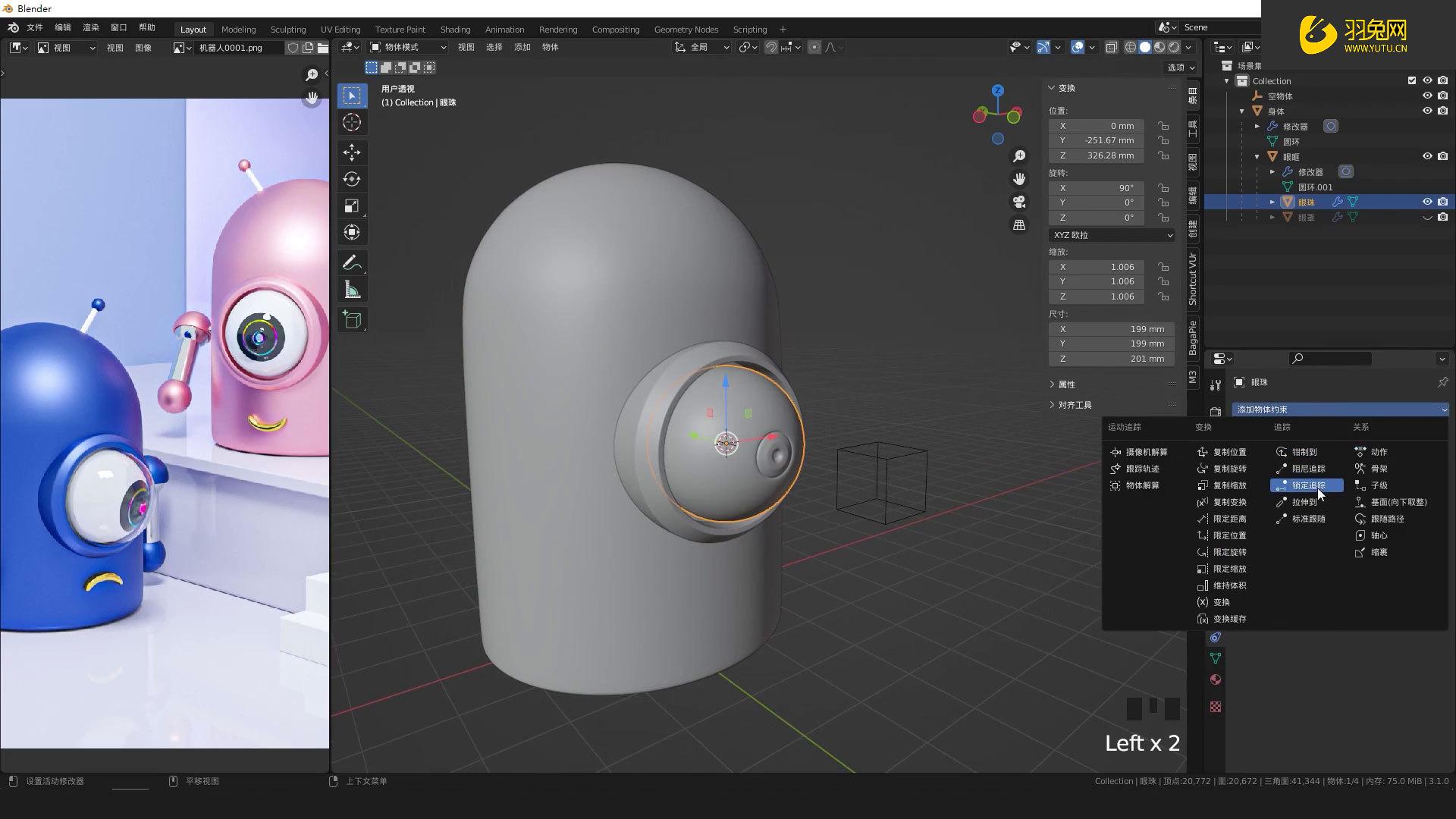This screenshot has width=1456, height=819.
Task: Select the Measure tool
Action: click(352, 288)
